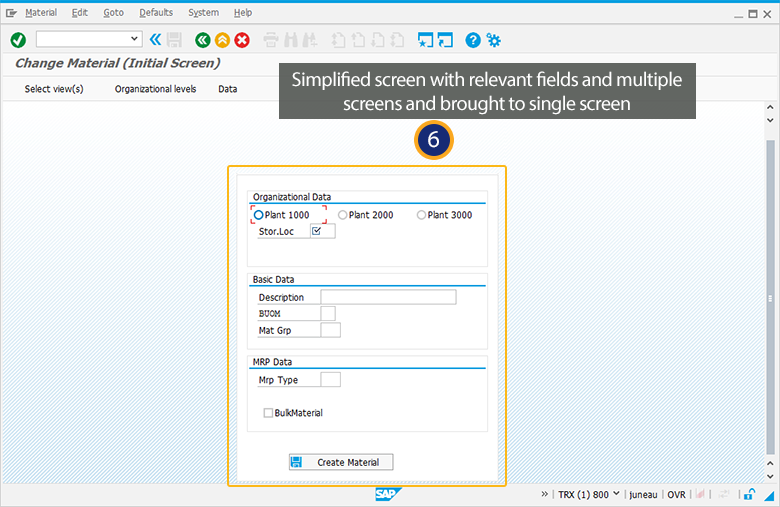
Task: Click the Stor.Loc checked field
Action: pos(323,231)
